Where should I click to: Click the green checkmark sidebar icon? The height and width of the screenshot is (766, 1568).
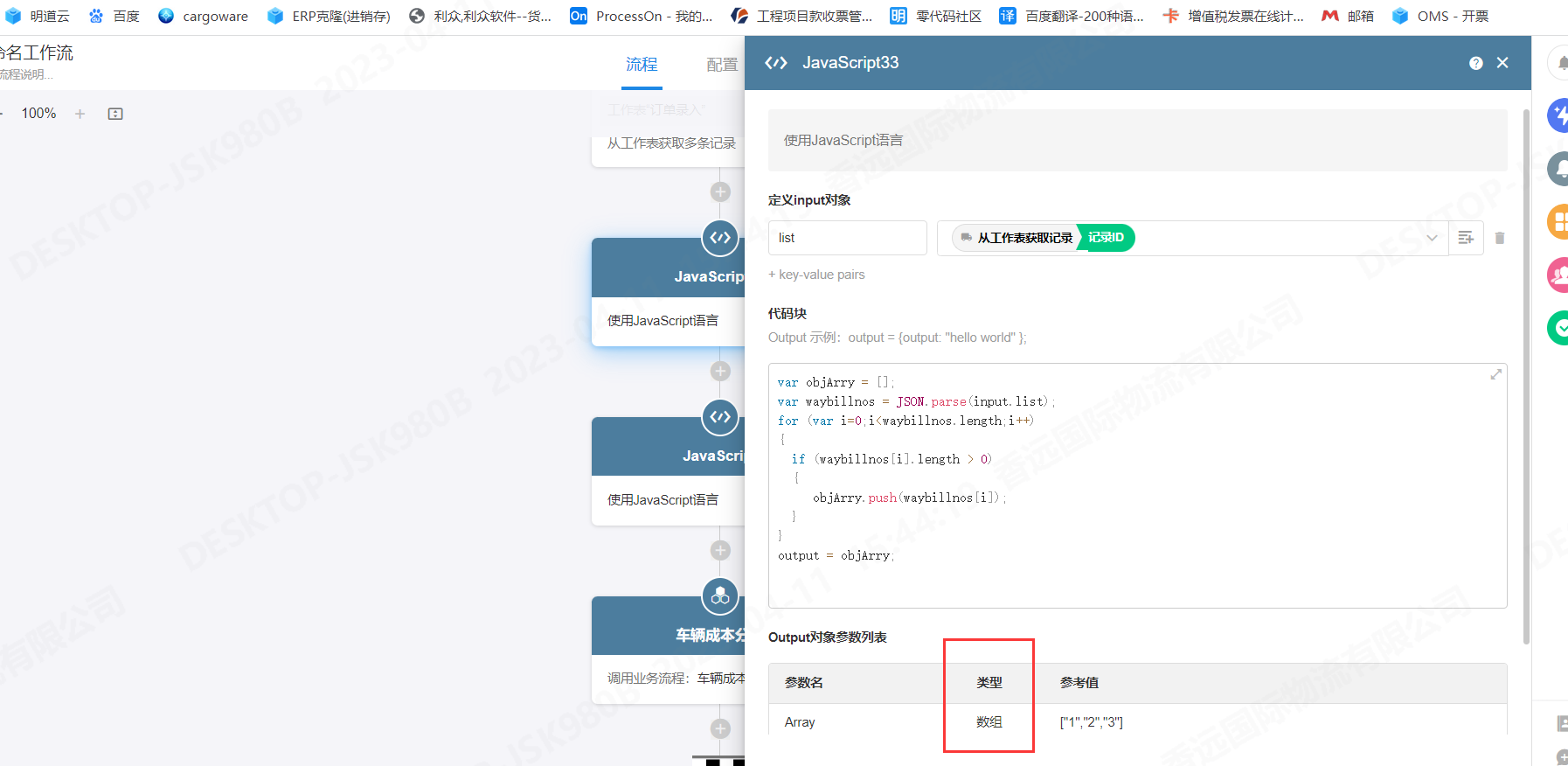click(1559, 328)
